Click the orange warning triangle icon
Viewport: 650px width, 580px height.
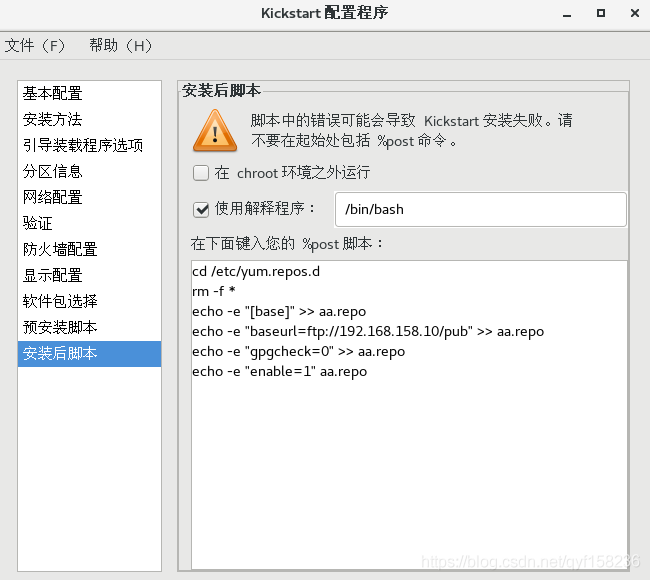[215, 131]
